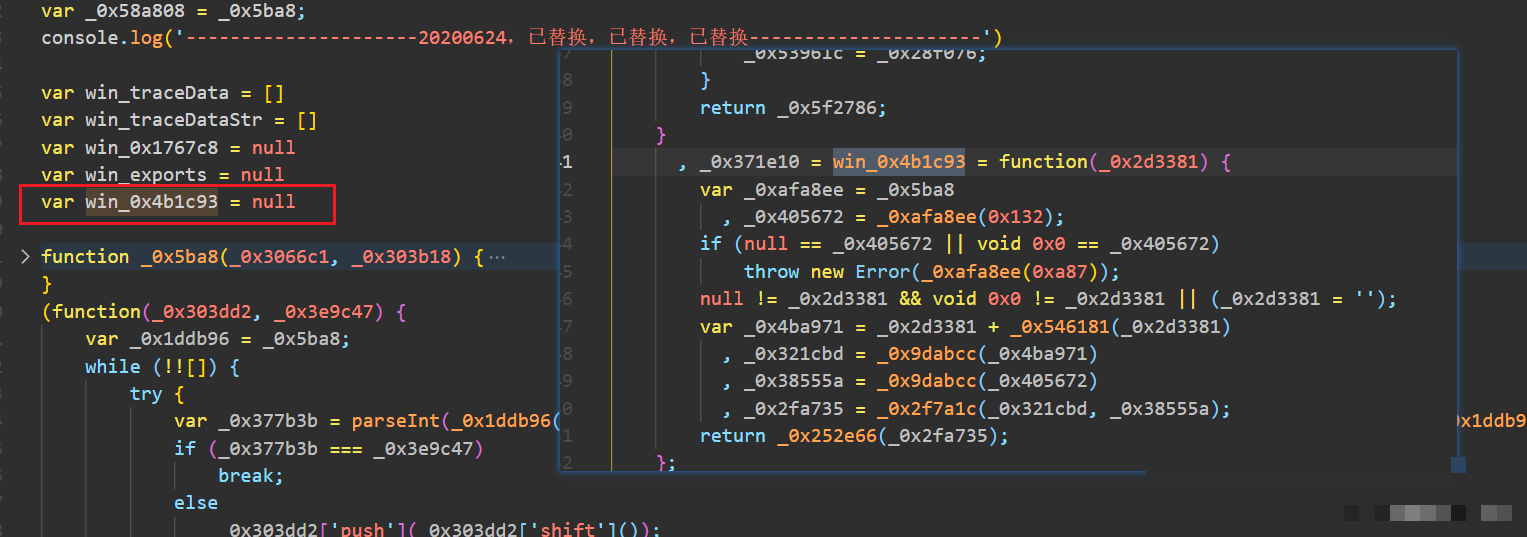Viewport: 1527px width, 537px height.
Task: Click the break statement
Action: [250, 476]
